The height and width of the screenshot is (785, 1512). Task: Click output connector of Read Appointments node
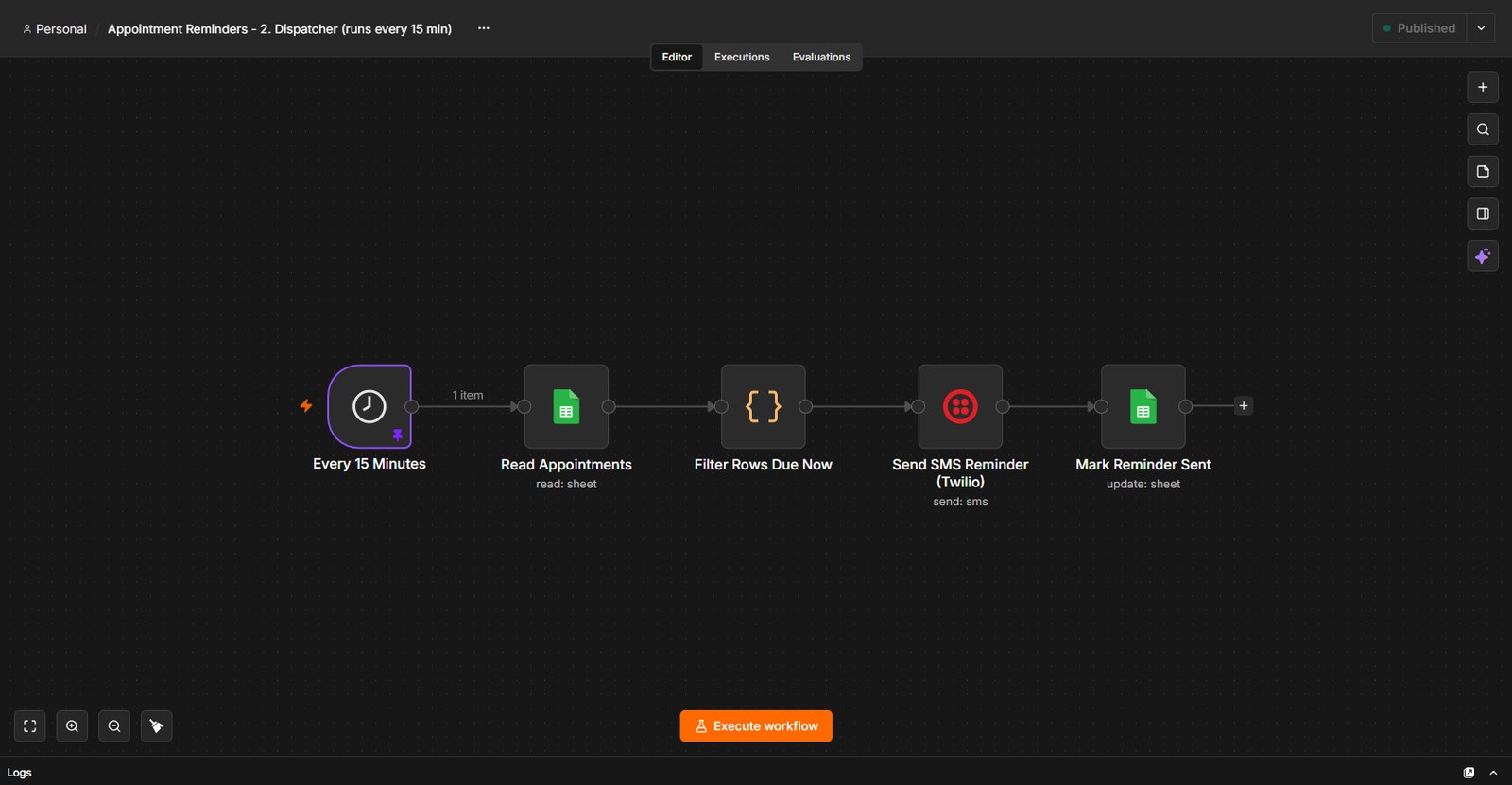pos(609,406)
